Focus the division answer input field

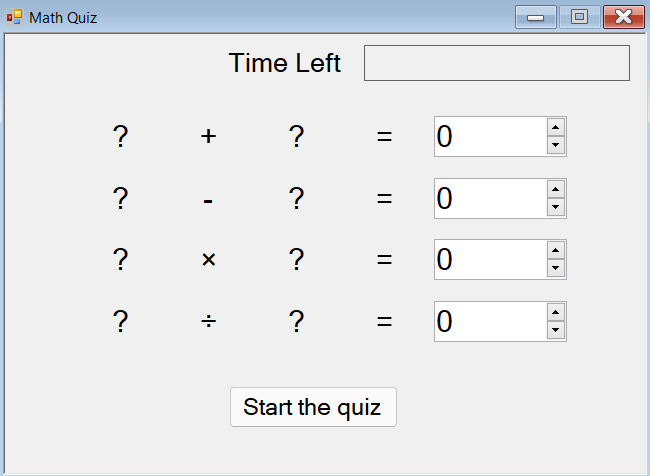[x=490, y=322]
